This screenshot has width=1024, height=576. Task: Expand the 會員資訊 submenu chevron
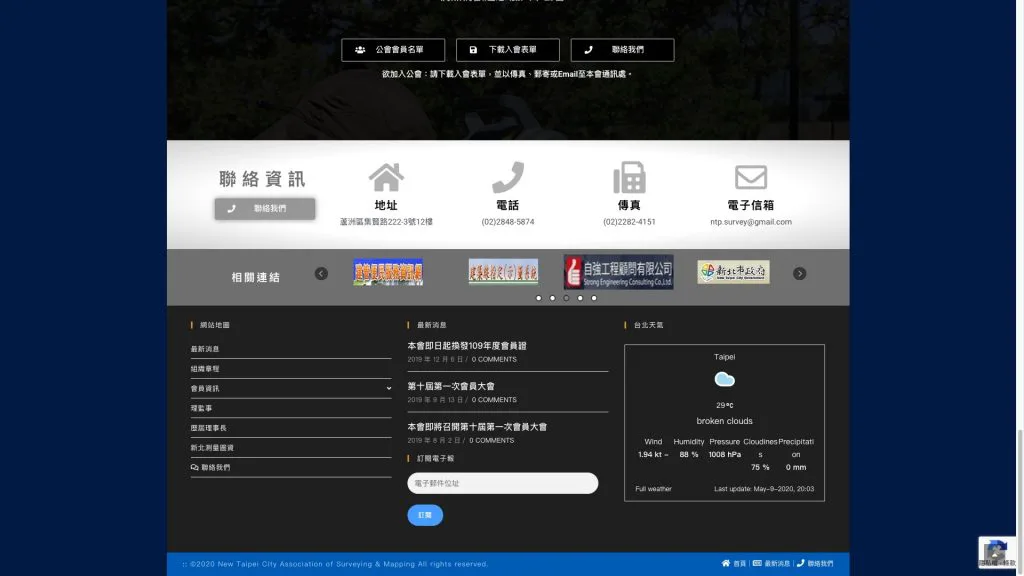tap(389, 388)
